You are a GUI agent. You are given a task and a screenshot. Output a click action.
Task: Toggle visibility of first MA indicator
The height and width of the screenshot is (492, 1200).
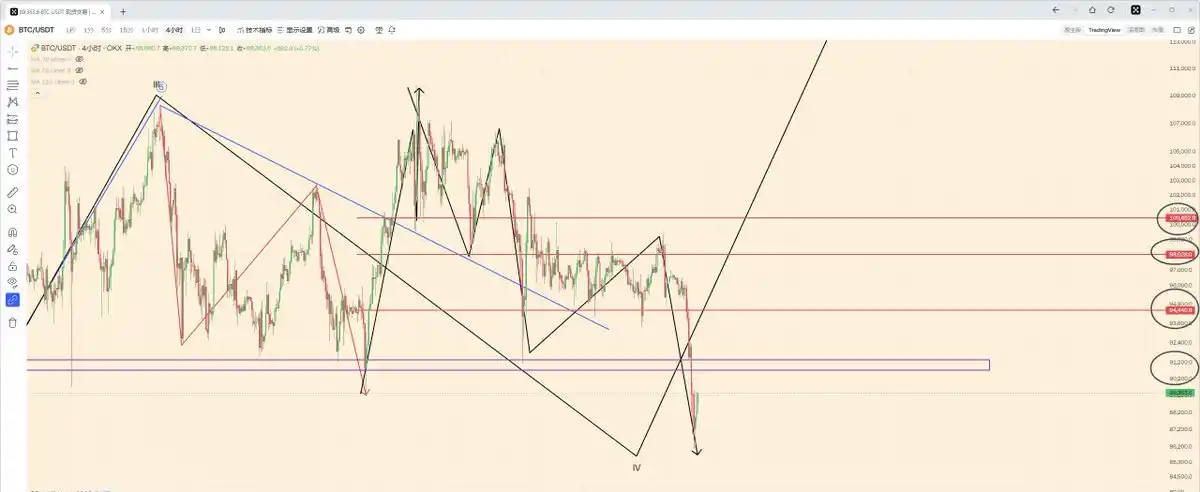tap(79, 59)
